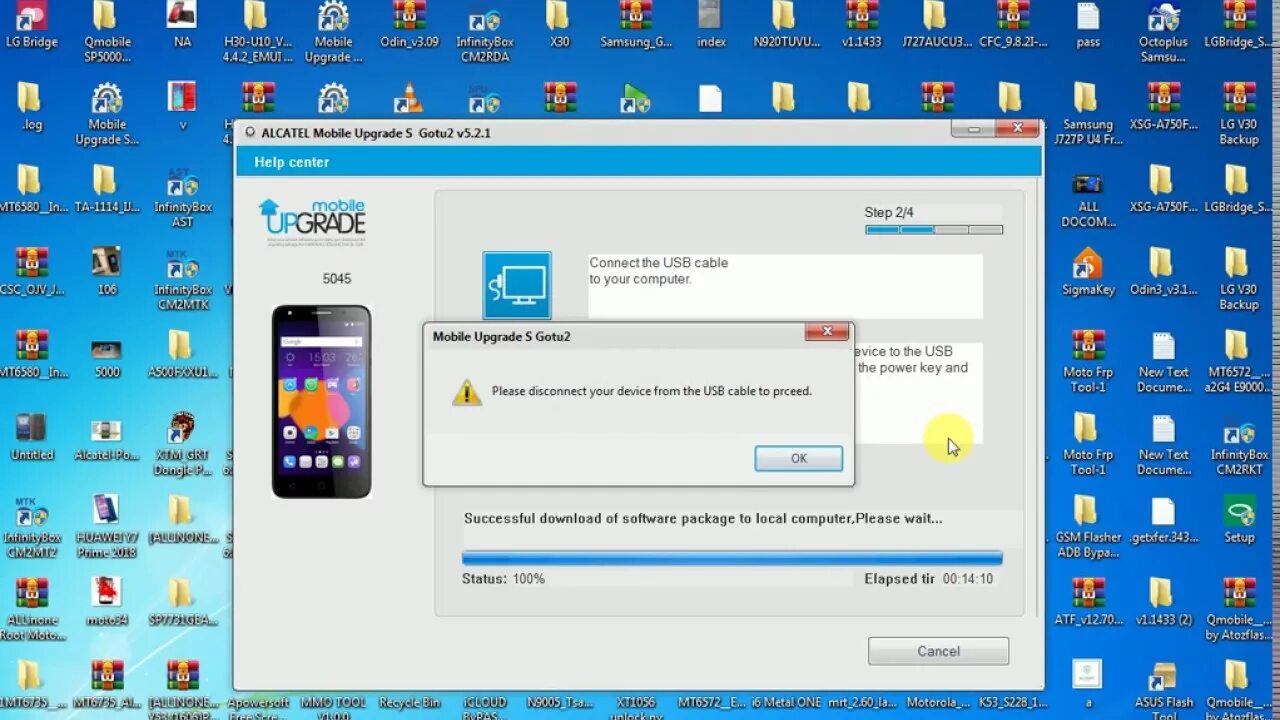Open the index desktop file
1280x720 pixels.
coord(710,26)
